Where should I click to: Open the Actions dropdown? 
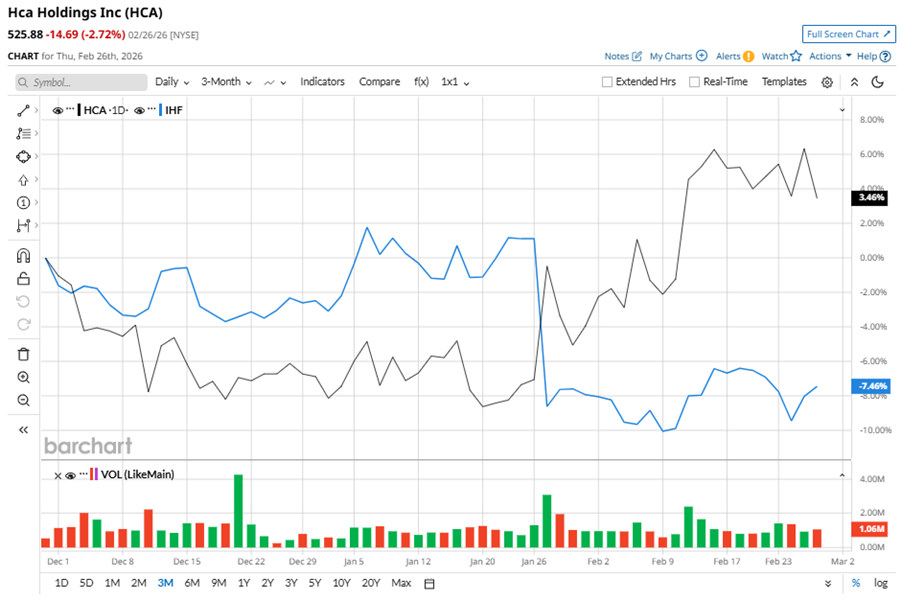pos(830,56)
